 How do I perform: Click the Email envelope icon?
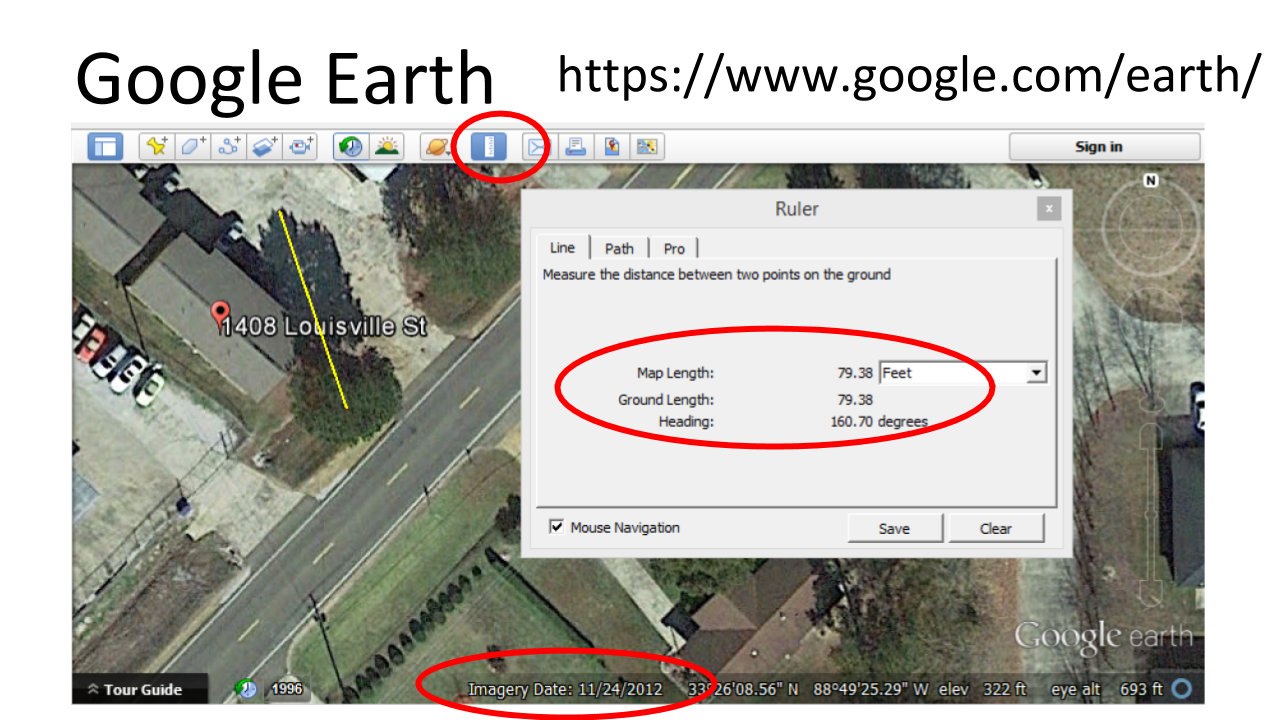[538, 147]
